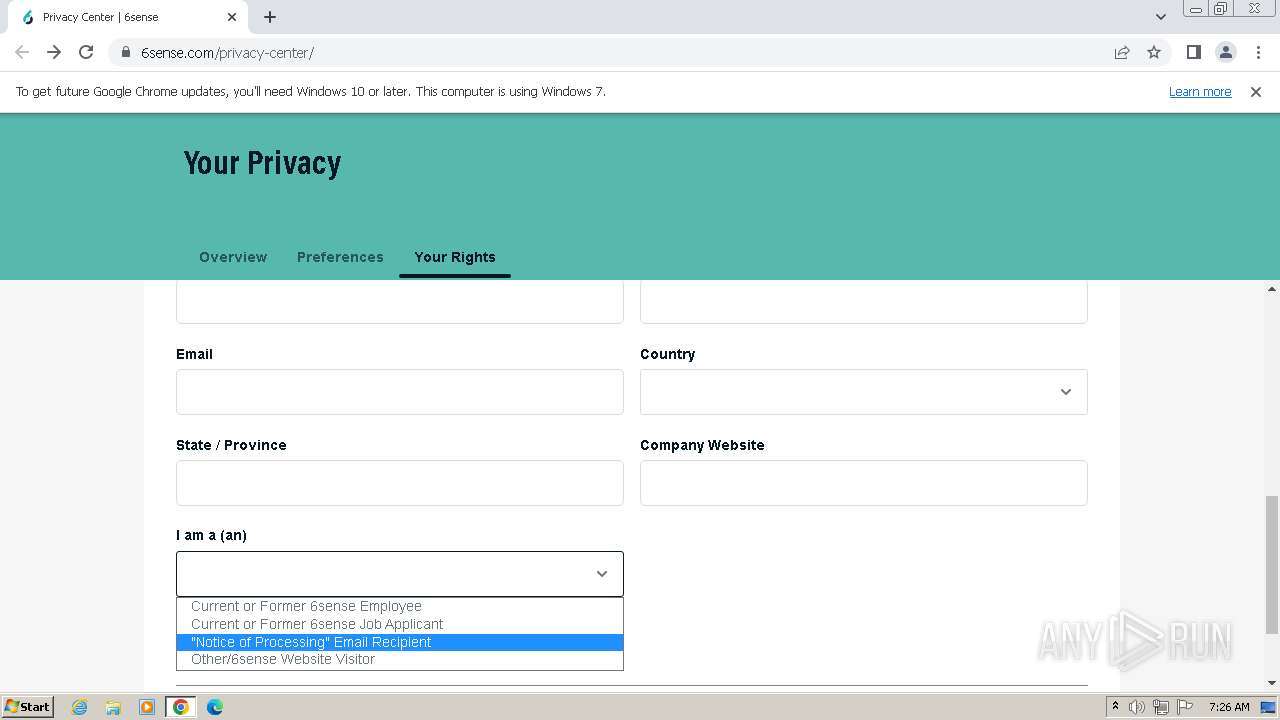Bookmark the page with the star icon
Screen dimensions: 1280x720
[x=1154, y=52]
